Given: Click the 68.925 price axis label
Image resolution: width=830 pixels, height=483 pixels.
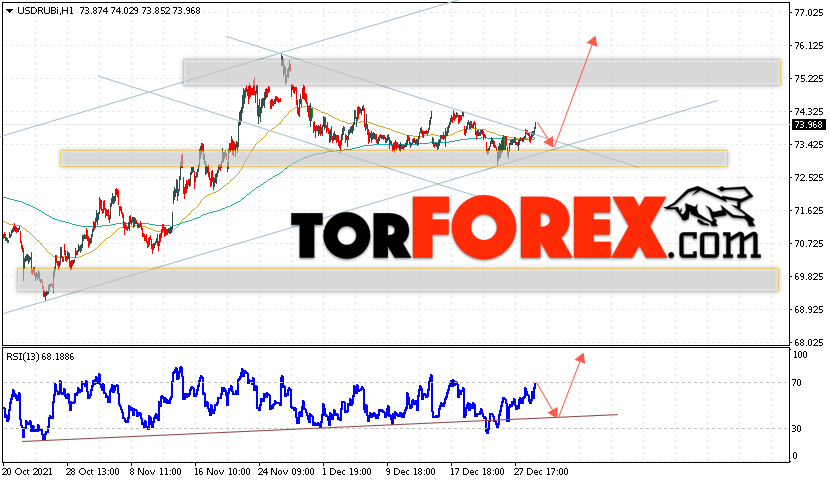Looking at the screenshot, I should click(809, 310).
